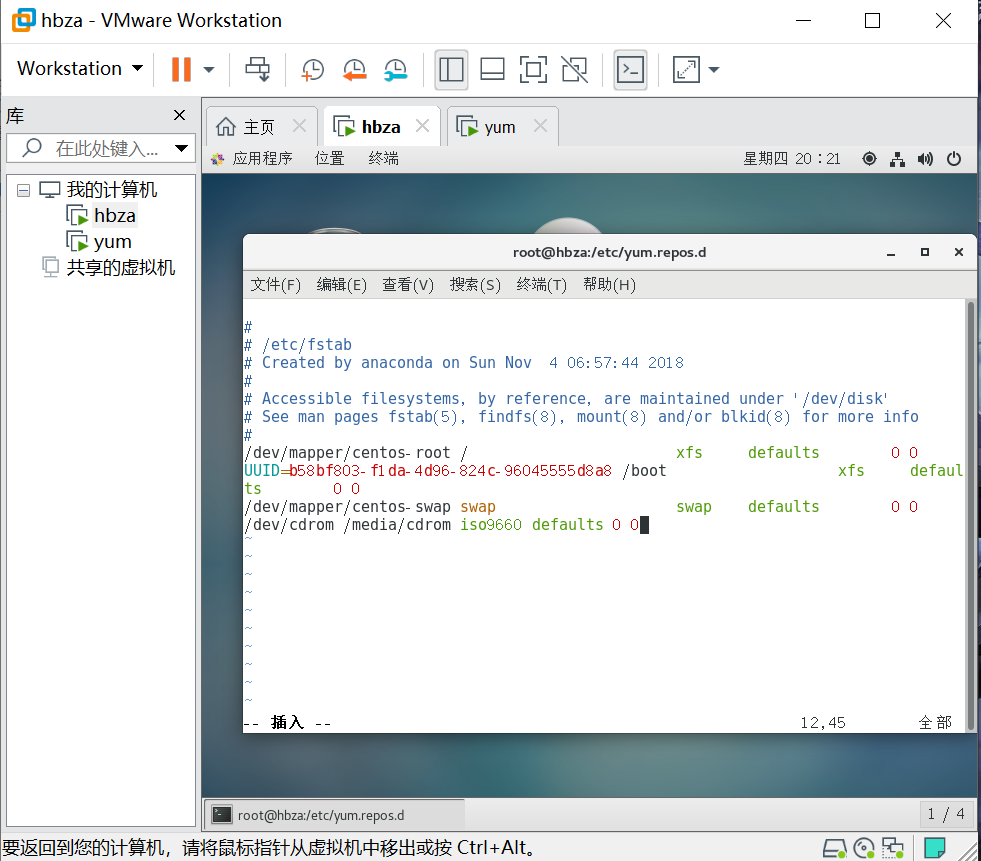Open the library search filter dropdown

(x=181, y=148)
